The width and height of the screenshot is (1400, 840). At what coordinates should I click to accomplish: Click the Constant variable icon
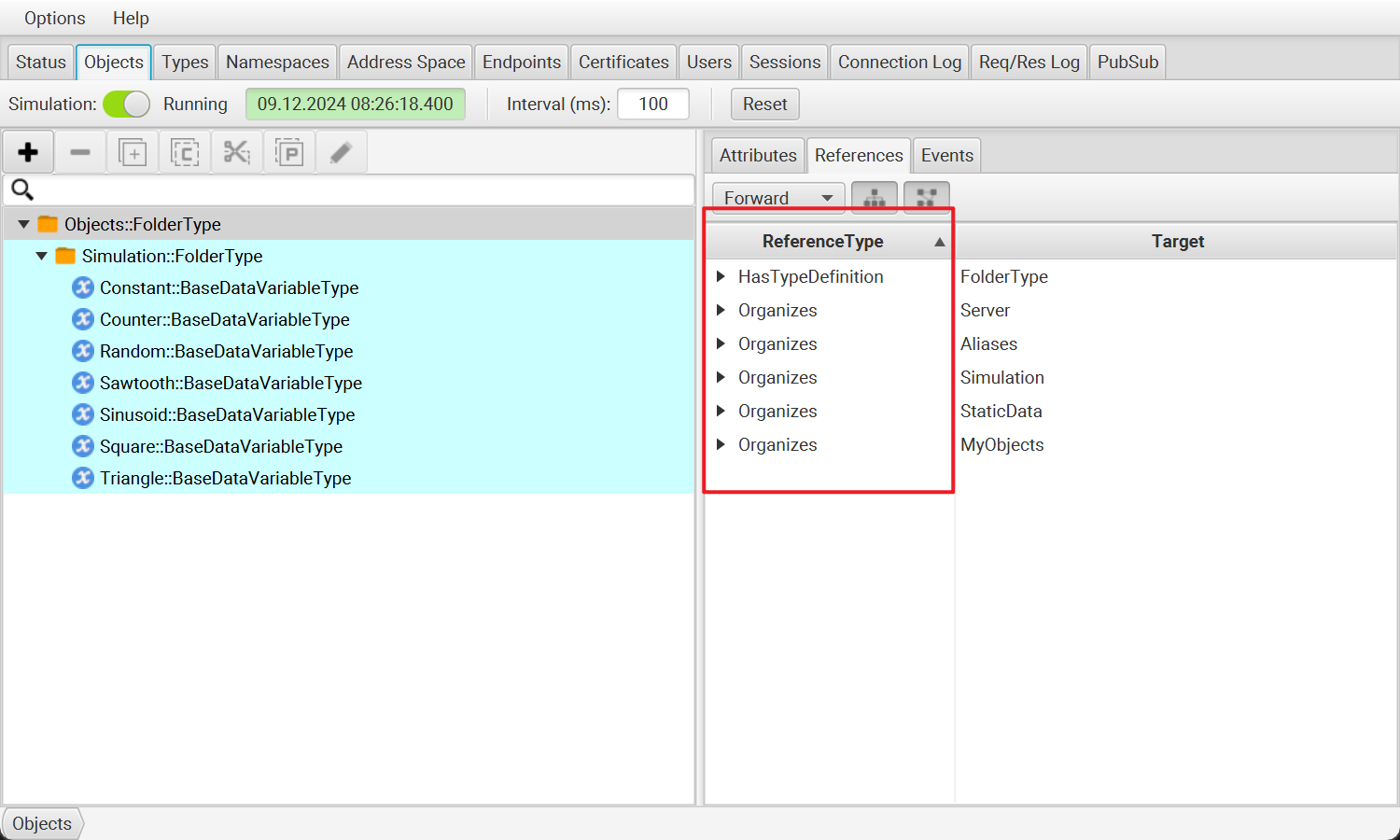click(x=83, y=287)
